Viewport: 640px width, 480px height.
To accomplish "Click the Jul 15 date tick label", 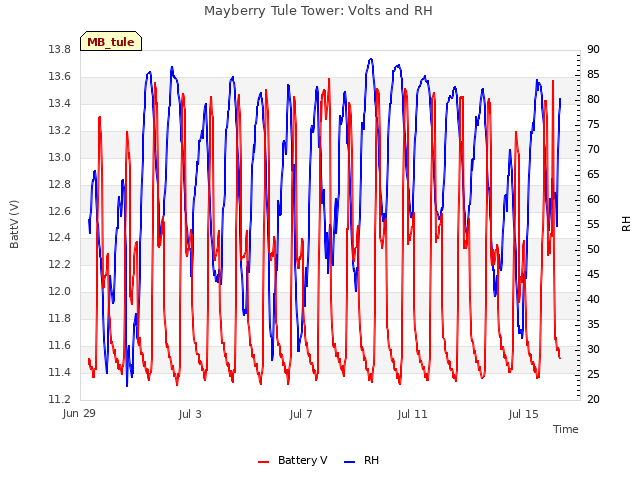I will point(523,414).
